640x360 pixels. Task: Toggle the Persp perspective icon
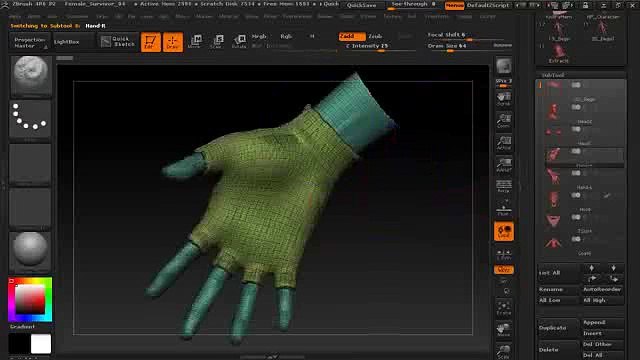[504, 187]
